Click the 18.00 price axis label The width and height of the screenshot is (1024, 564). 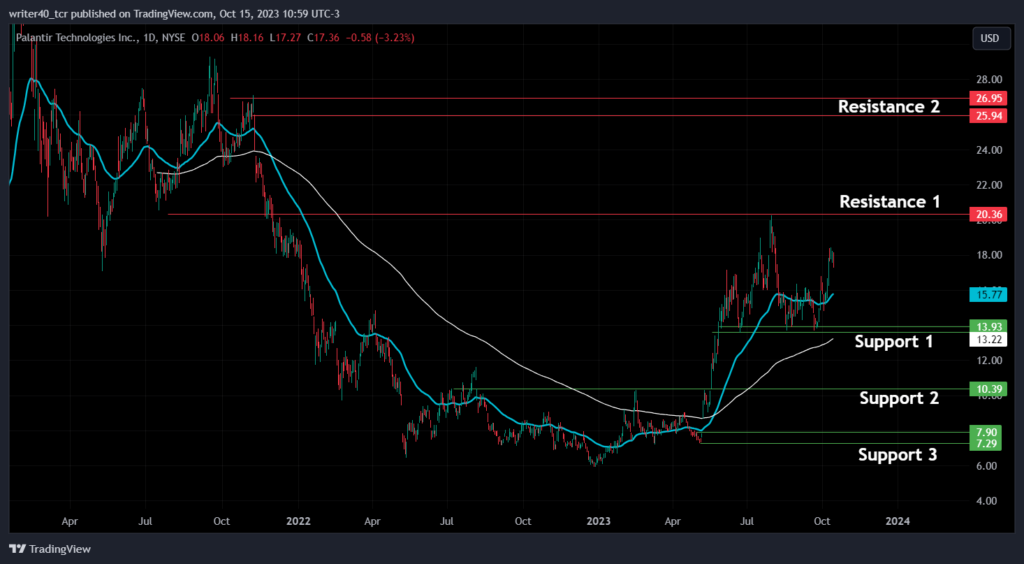click(x=988, y=255)
